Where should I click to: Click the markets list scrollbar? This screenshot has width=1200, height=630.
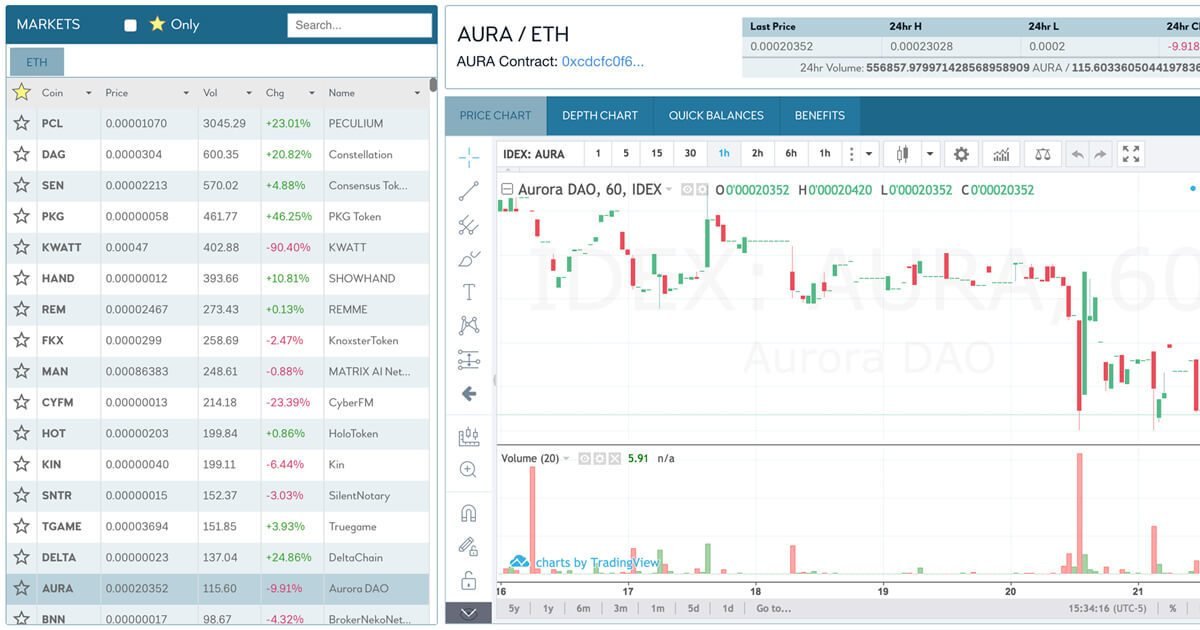coord(433,86)
